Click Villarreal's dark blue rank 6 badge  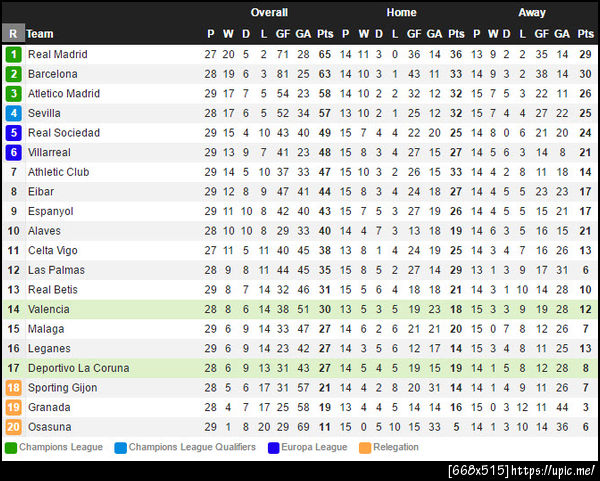(13, 152)
